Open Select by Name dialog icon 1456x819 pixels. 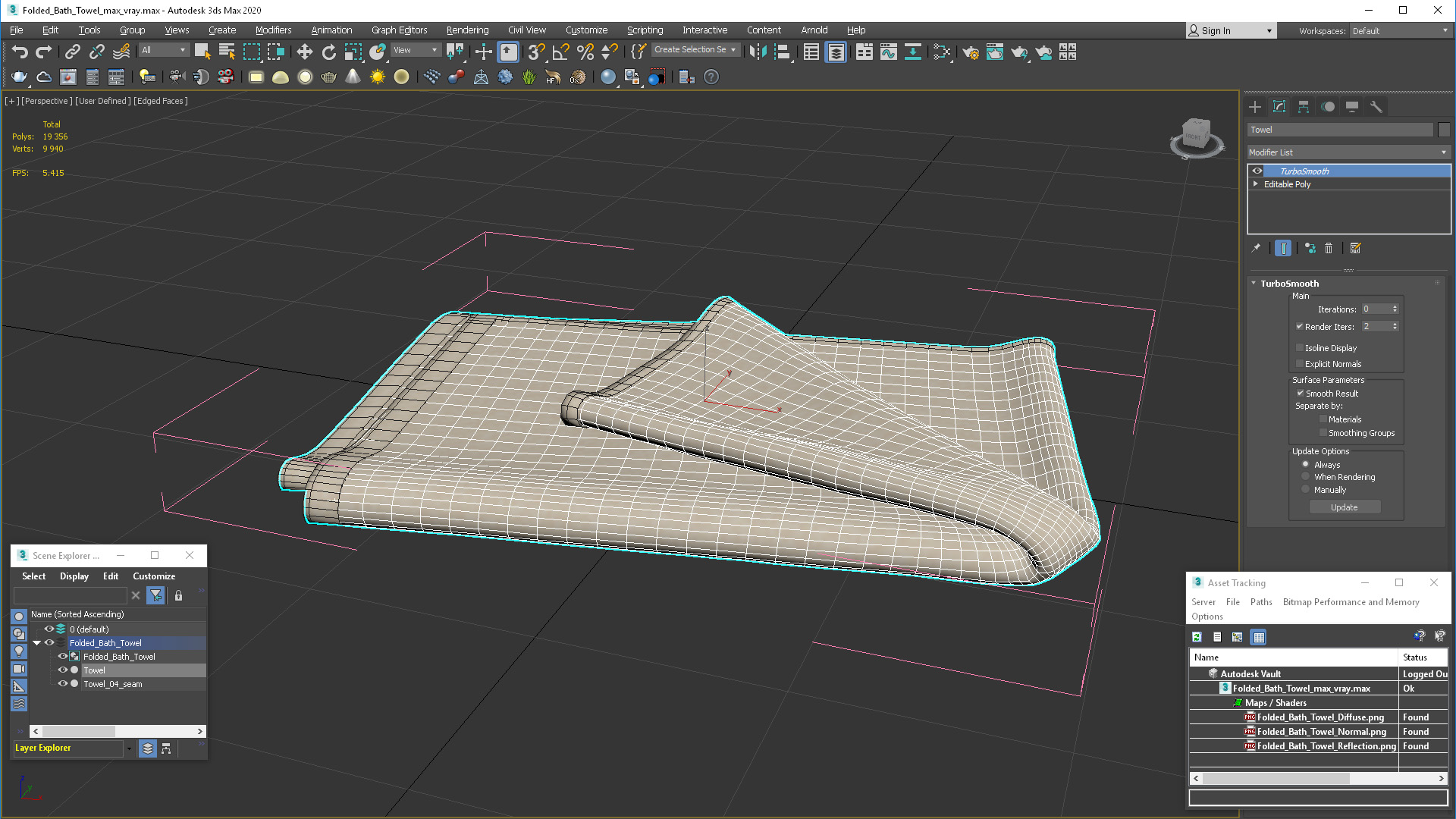point(227,52)
